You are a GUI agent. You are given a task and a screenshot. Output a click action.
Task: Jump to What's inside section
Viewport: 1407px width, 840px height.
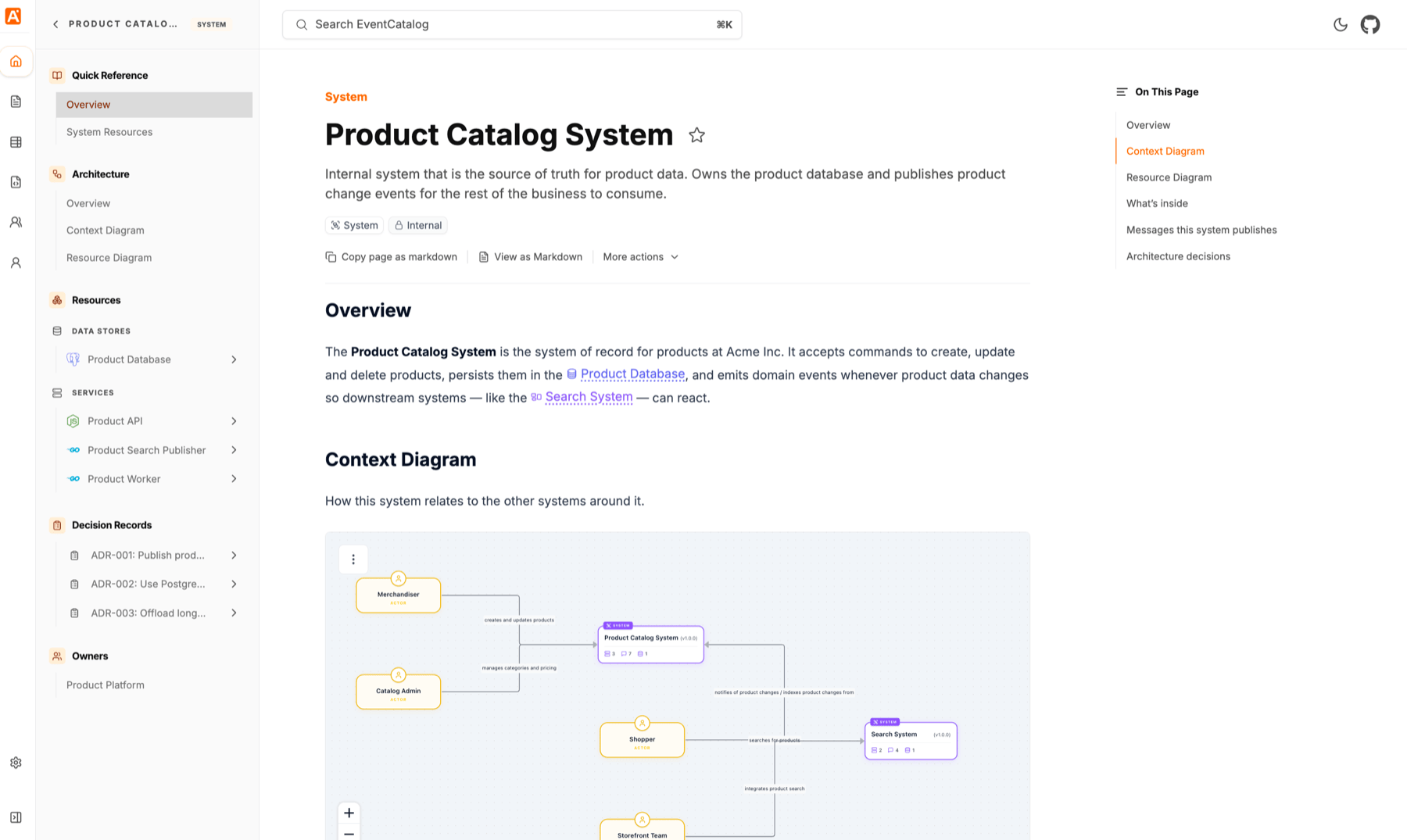tap(1157, 204)
